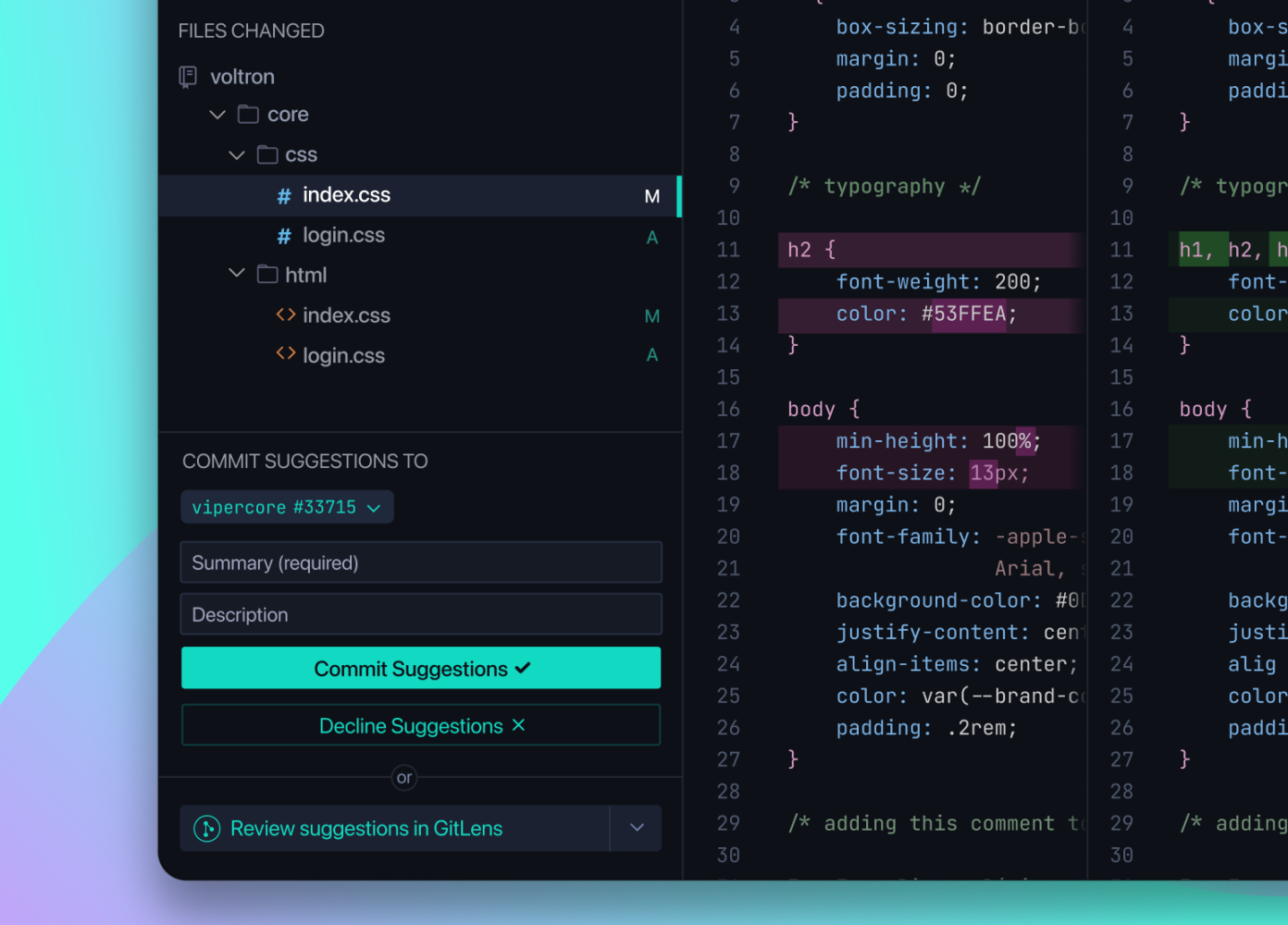Click the FILES CHANGED heading
Image resolution: width=1288 pixels, height=925 pixels.
click(252, 31)
